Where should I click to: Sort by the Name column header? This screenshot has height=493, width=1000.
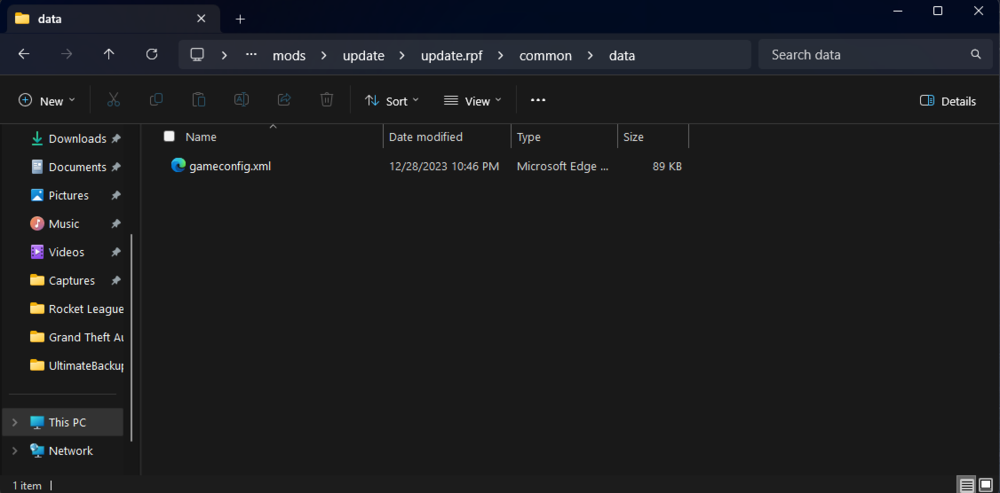(x=201, y=136)
